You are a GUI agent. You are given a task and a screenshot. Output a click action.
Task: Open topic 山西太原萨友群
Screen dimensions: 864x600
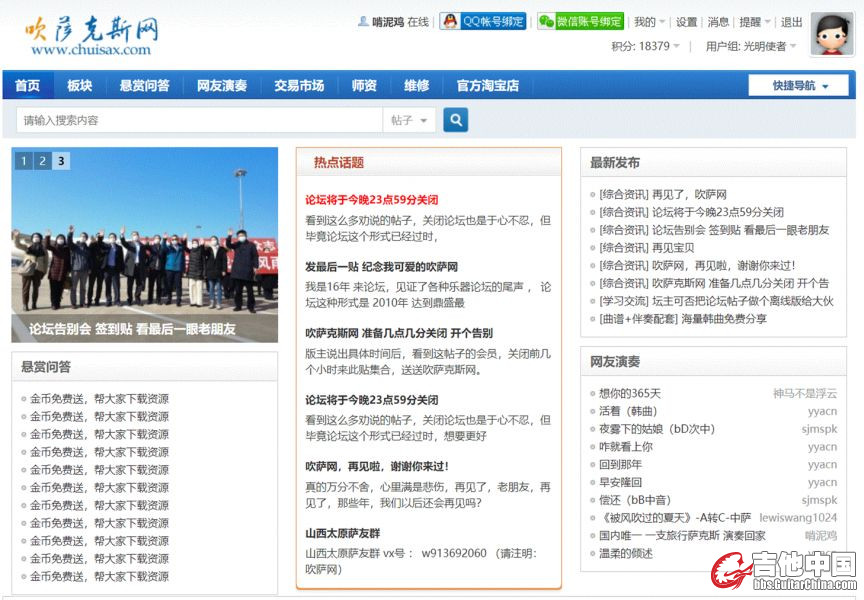[x=343, y=533]
